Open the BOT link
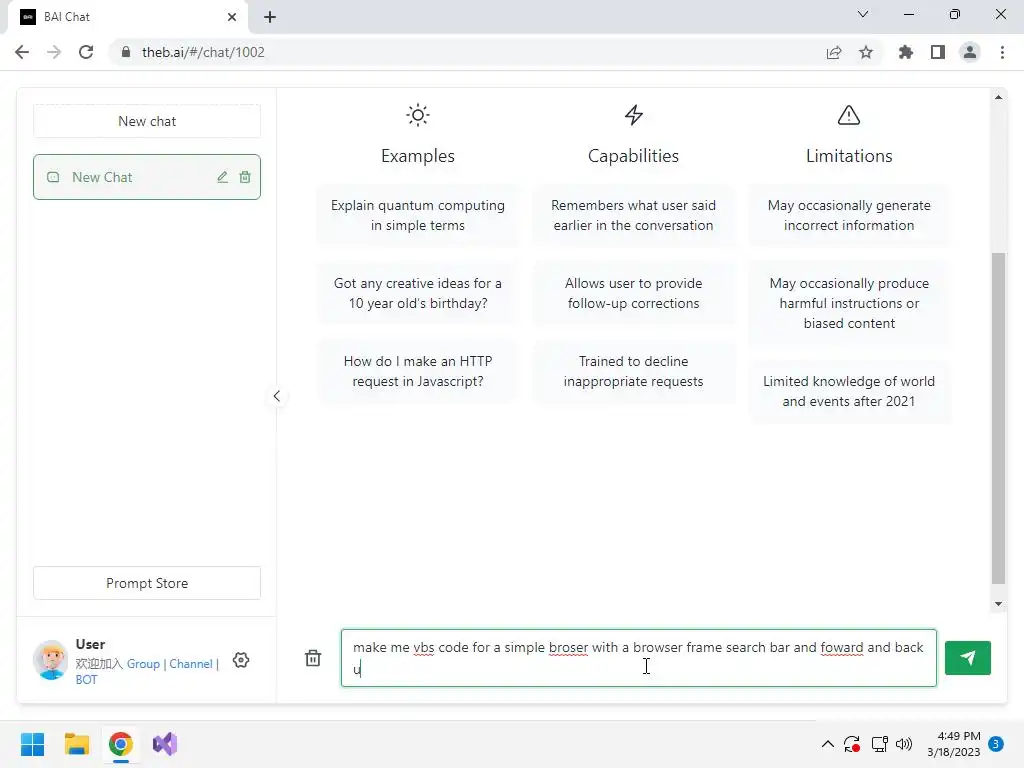This screenshot has width=1024, height=768. 86,680
